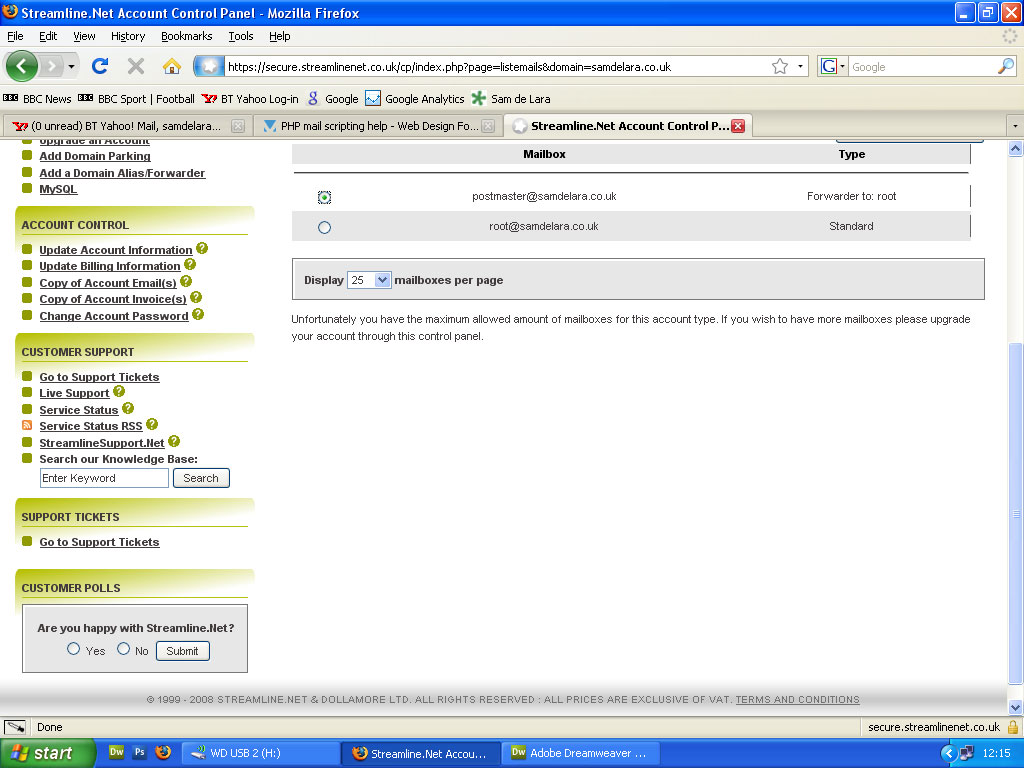1024x768 pixels.
Task: Open the Google Analytics bookmark
Action: [x=415, y=99]
